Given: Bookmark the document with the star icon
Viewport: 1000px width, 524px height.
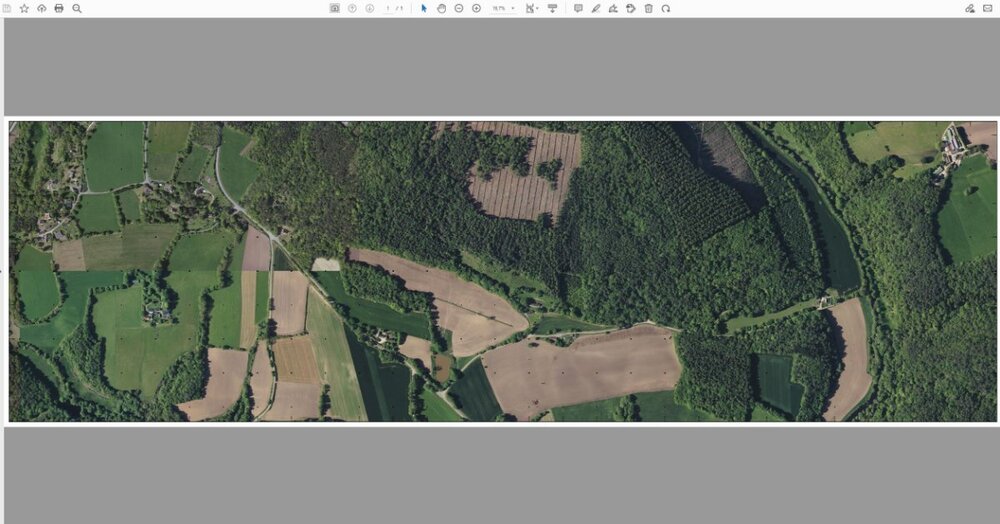Looking at the screenshot, I should [24, 8].
